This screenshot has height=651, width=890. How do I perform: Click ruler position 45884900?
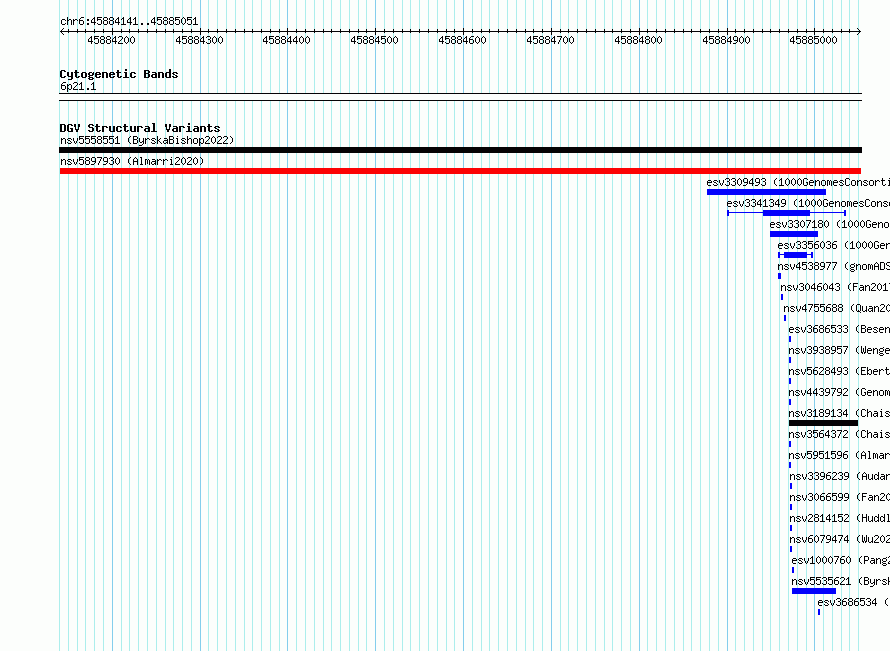[727, 40]
